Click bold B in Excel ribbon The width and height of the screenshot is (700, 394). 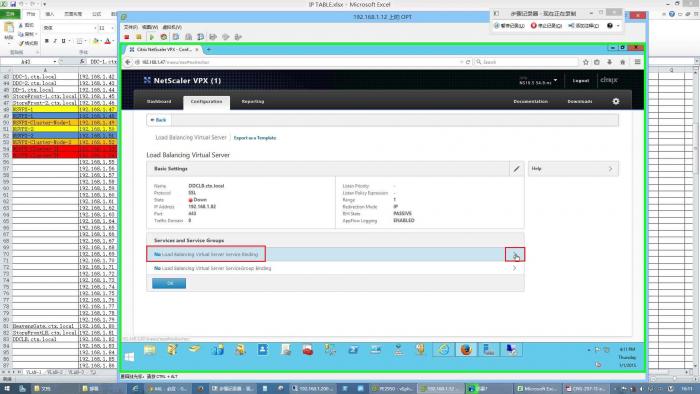click(x=46, y=41)
